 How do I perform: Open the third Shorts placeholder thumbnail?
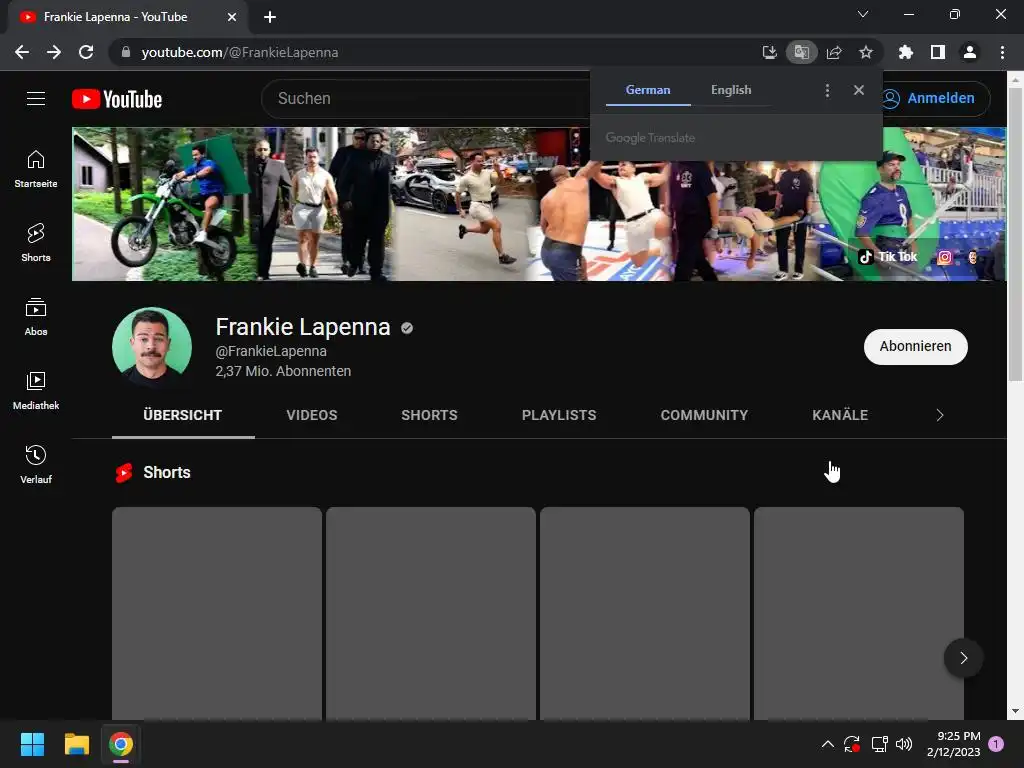click(645, 614)
